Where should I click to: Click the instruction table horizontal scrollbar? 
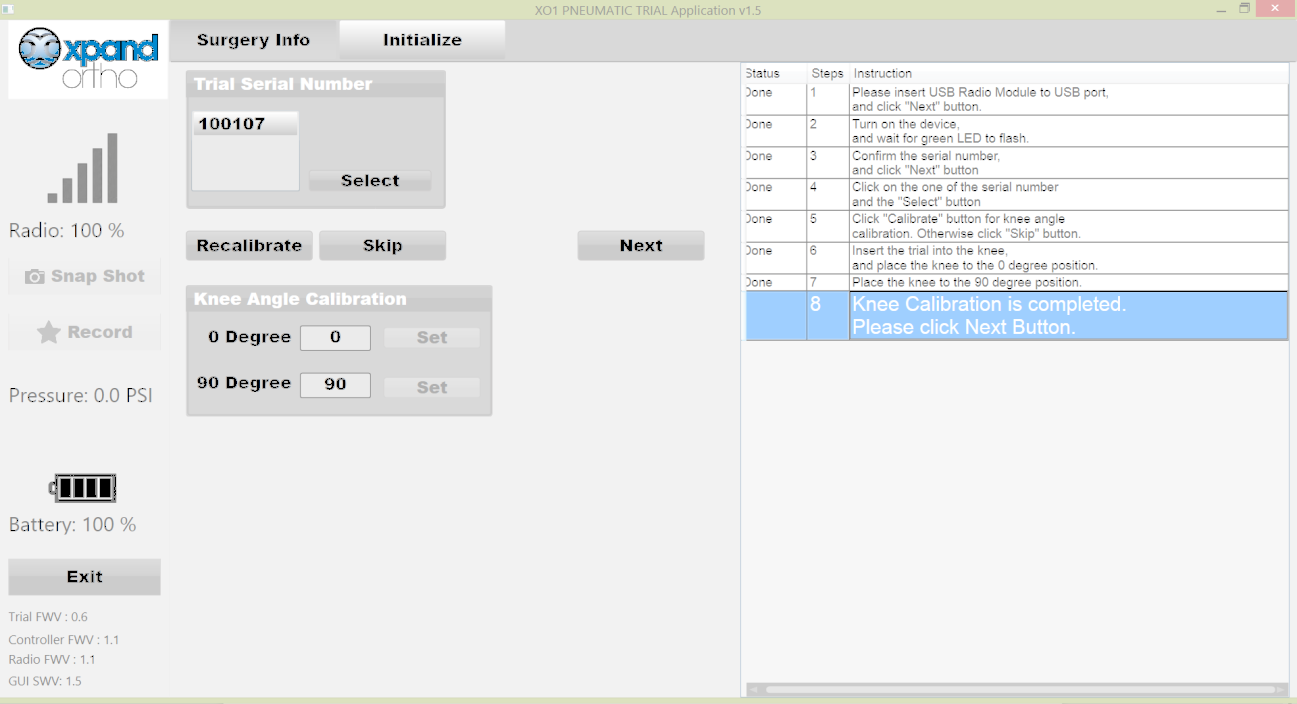1019,689
